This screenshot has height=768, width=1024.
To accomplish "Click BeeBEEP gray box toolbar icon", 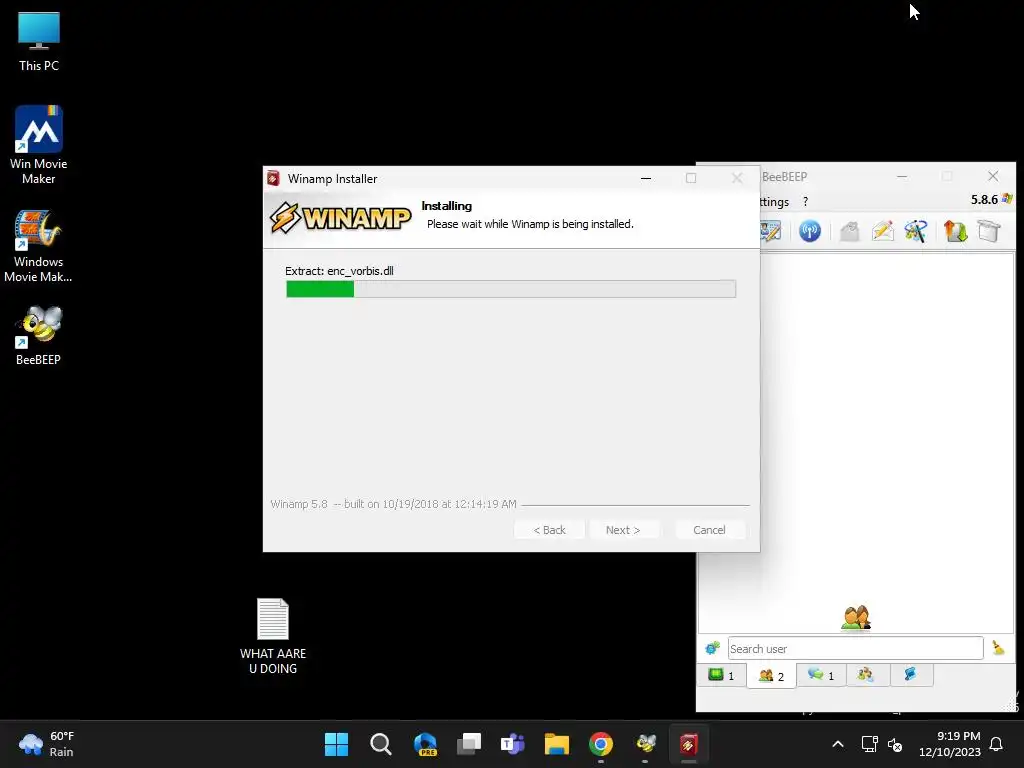I will click(x=989, y=231).
